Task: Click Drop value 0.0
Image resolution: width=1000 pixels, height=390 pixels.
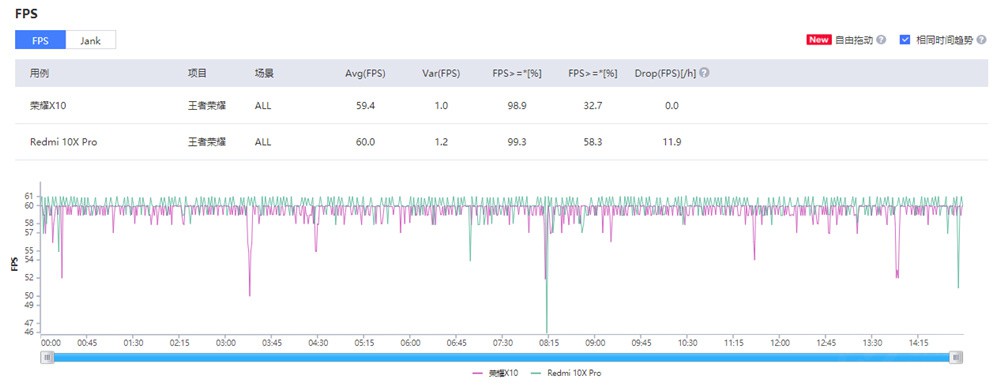Action: pyautogui.click(x=672, y=106)
